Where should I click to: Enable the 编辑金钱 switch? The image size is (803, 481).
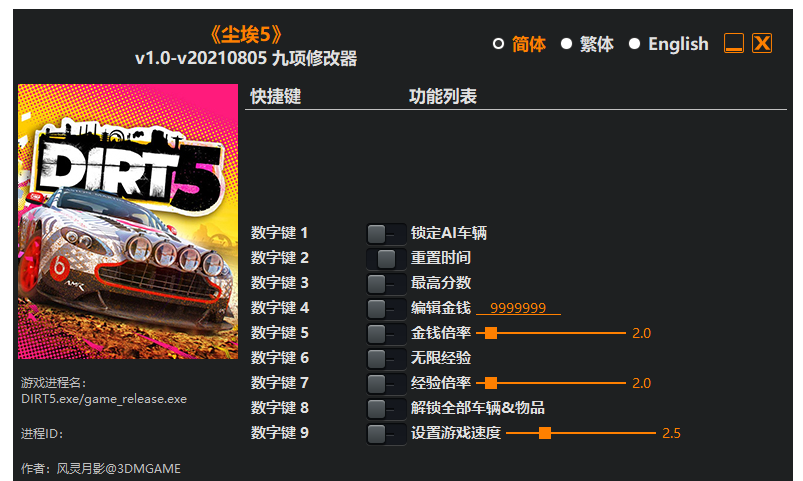point(387,308)
